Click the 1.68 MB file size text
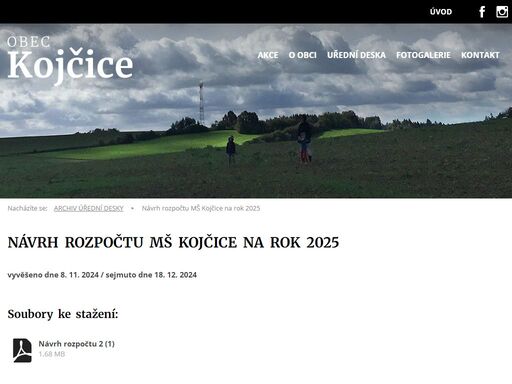Screen dimensions: 512x384 (52, 354)
